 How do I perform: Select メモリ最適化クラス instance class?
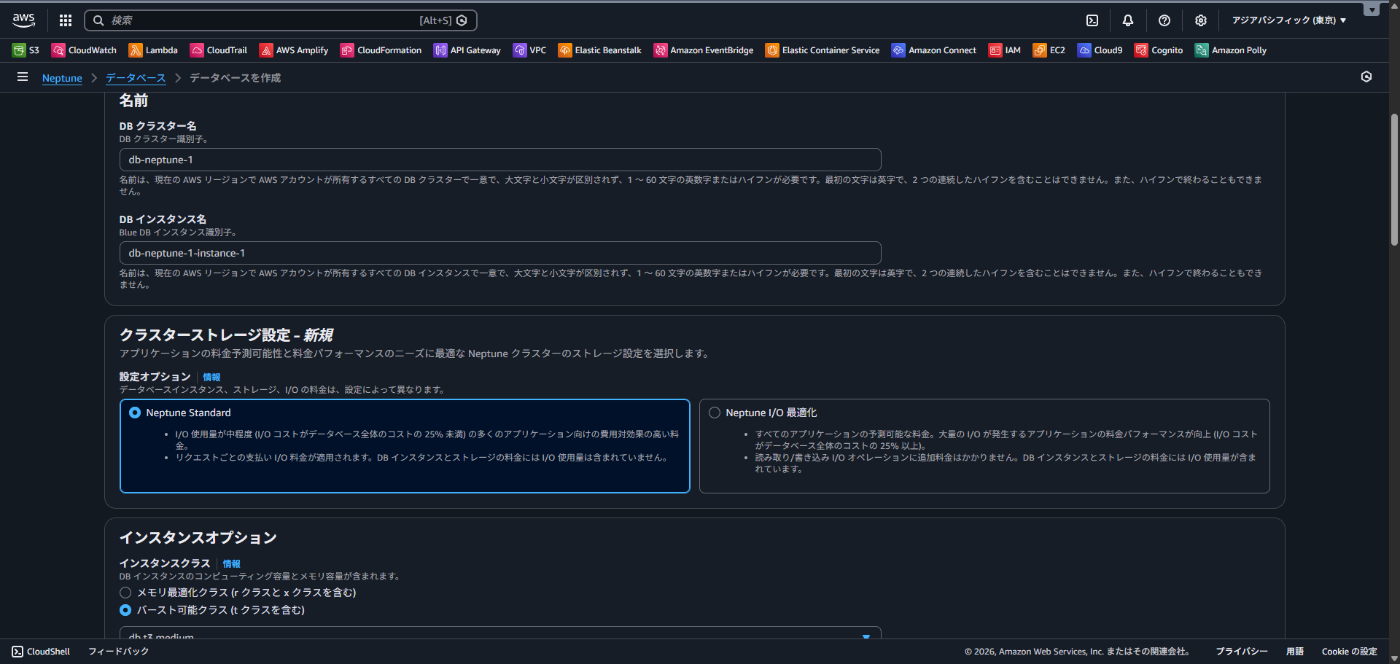[125, 593]
